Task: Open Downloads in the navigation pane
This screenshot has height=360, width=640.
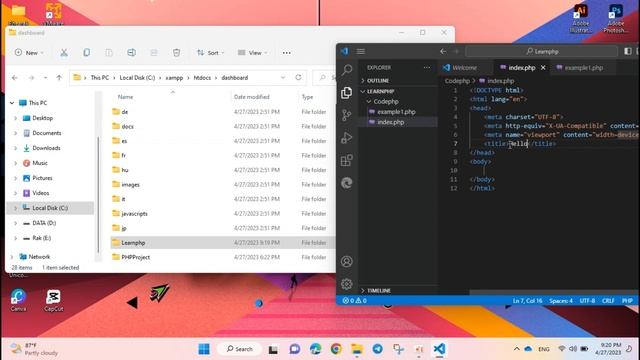Action: [46, 148]
